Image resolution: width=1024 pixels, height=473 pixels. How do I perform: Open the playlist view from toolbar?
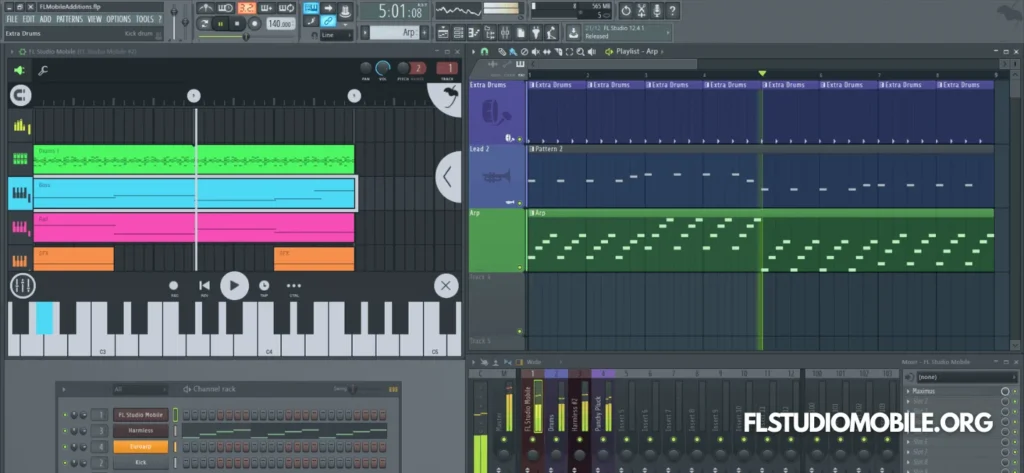click(x=443, y=32)
